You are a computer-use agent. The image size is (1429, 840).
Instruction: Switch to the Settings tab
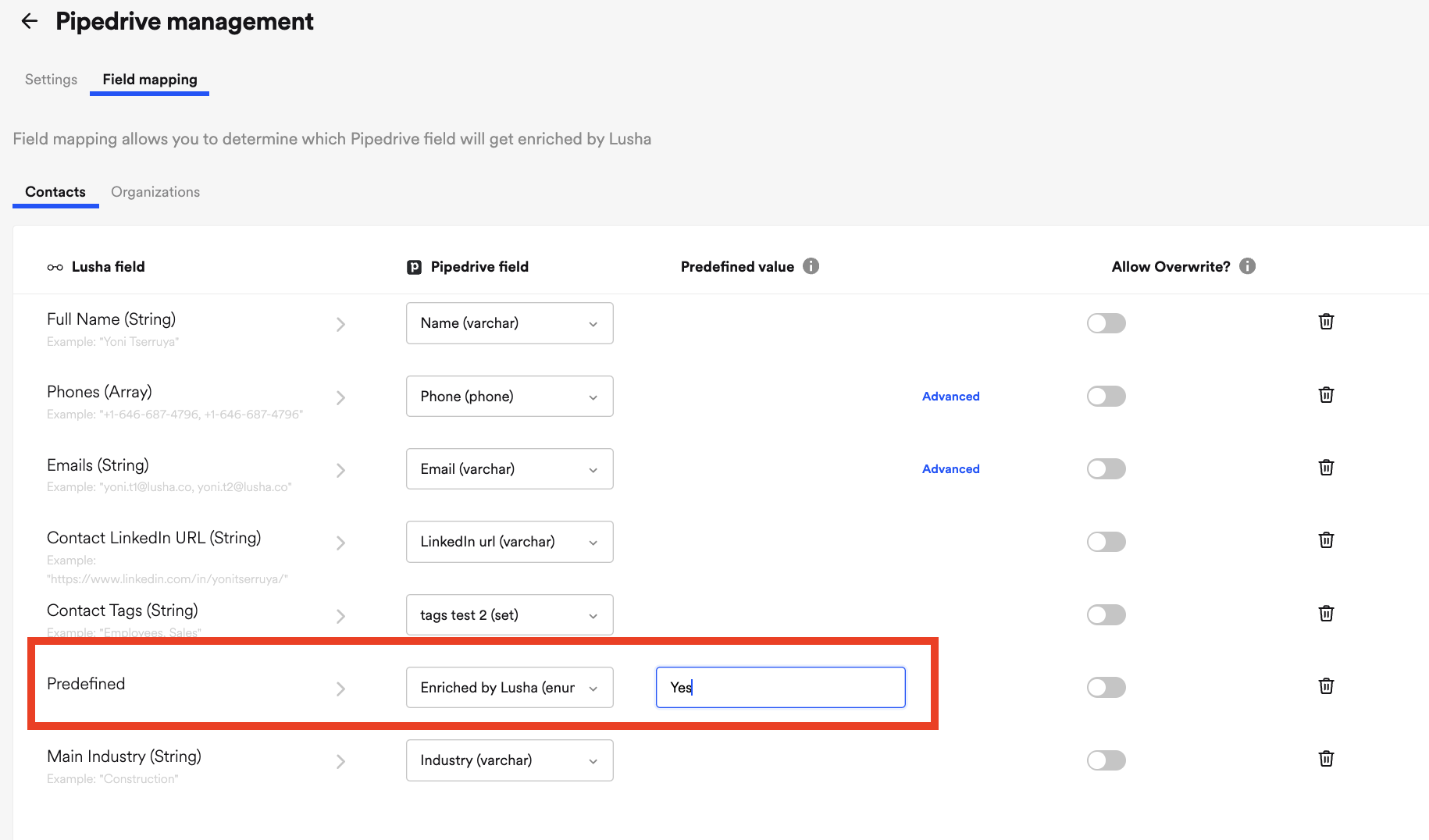51,80
